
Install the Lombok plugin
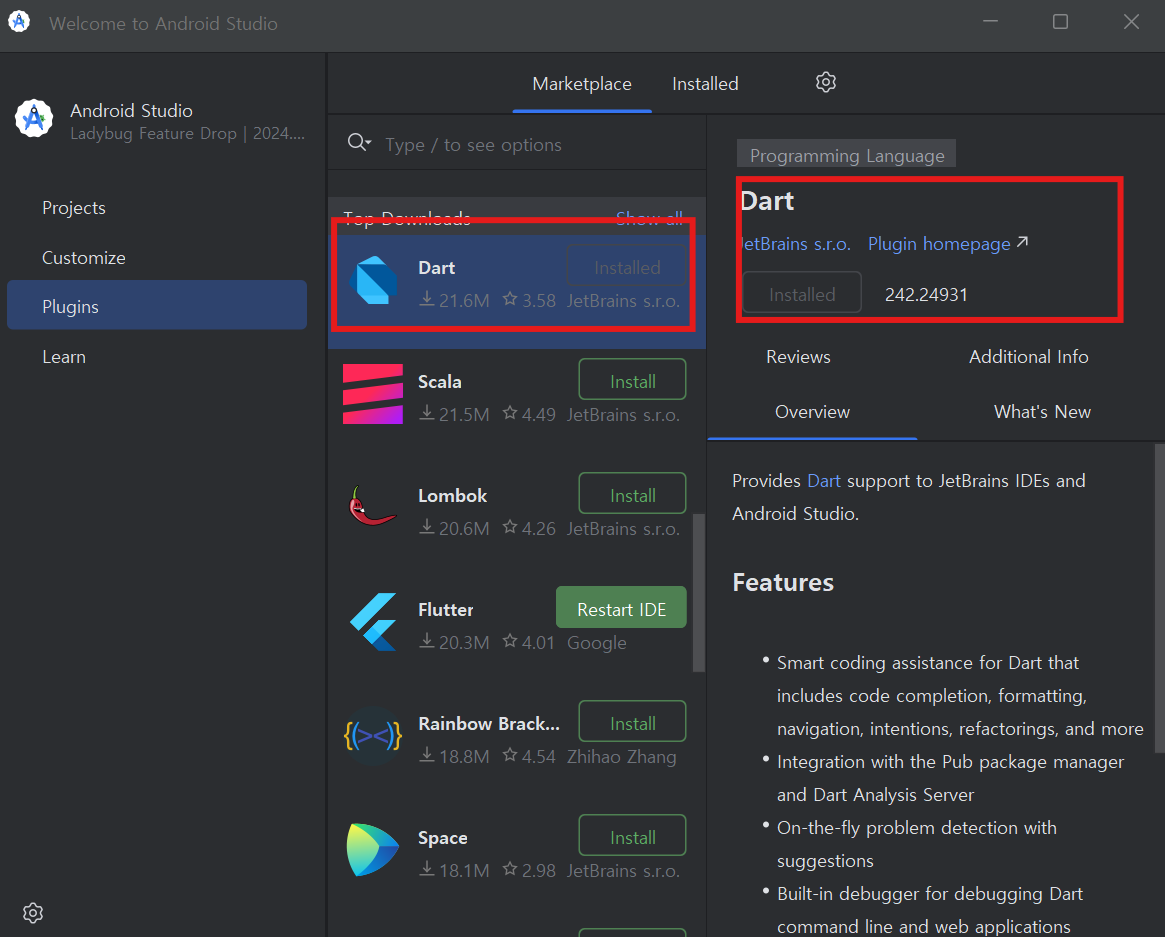(632, 494)
